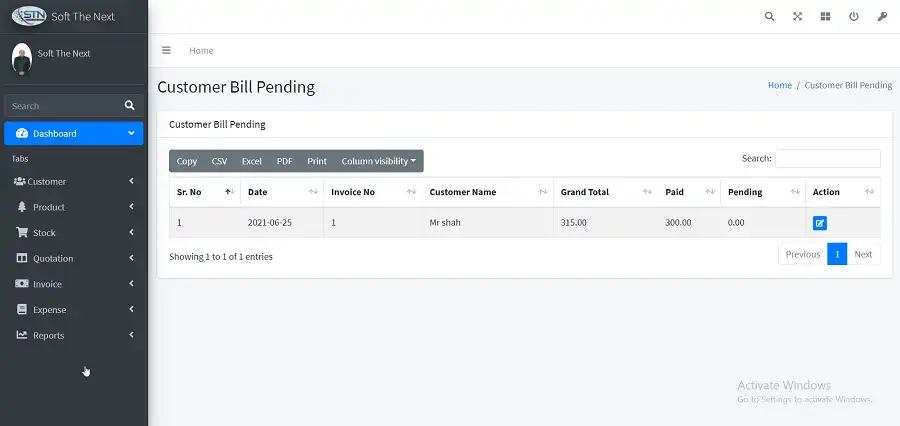Expand the Reports sidebar menu

pyautogui.click(x=73, y=336)
